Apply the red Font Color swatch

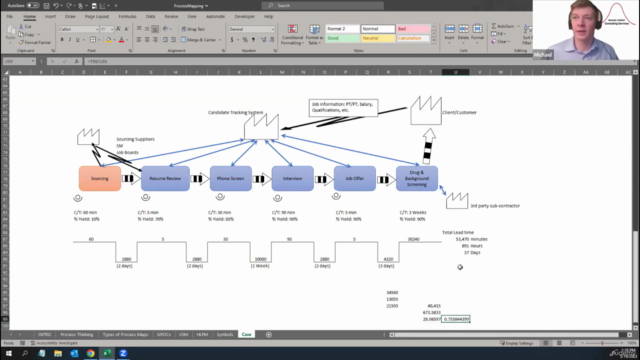(x=121, y=40)
